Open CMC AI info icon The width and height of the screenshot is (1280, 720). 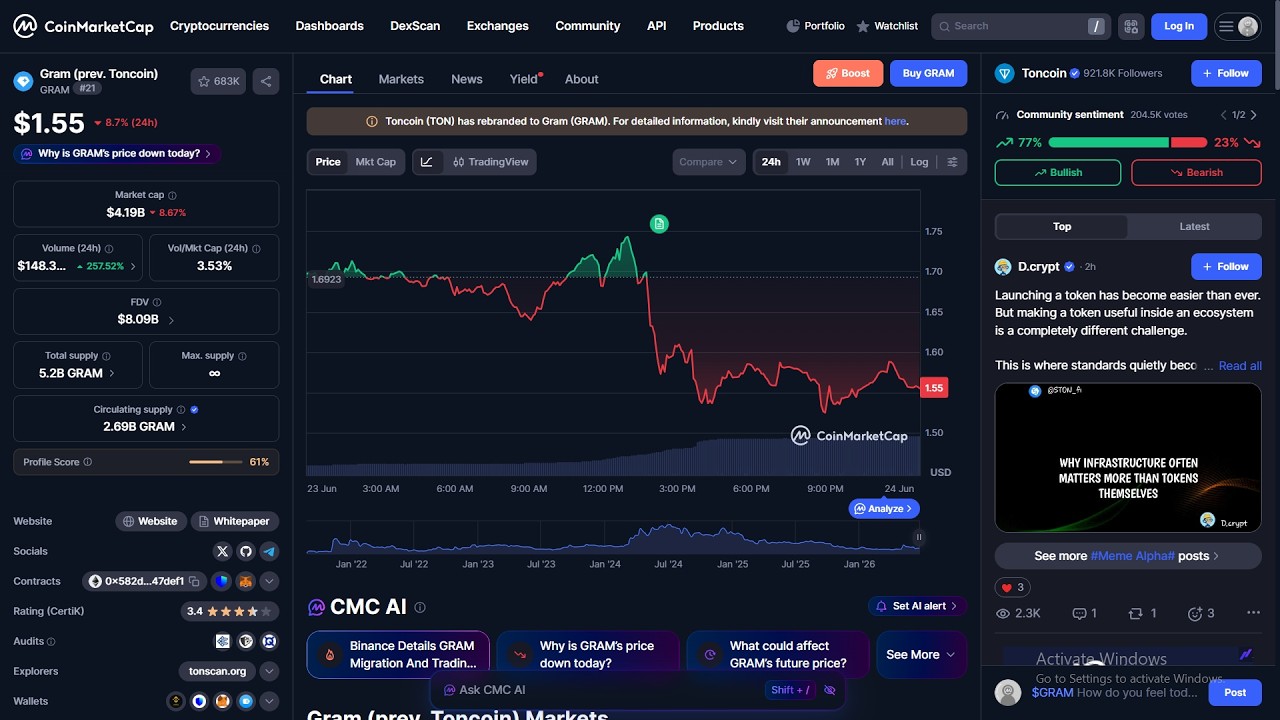tap(420, 607)
